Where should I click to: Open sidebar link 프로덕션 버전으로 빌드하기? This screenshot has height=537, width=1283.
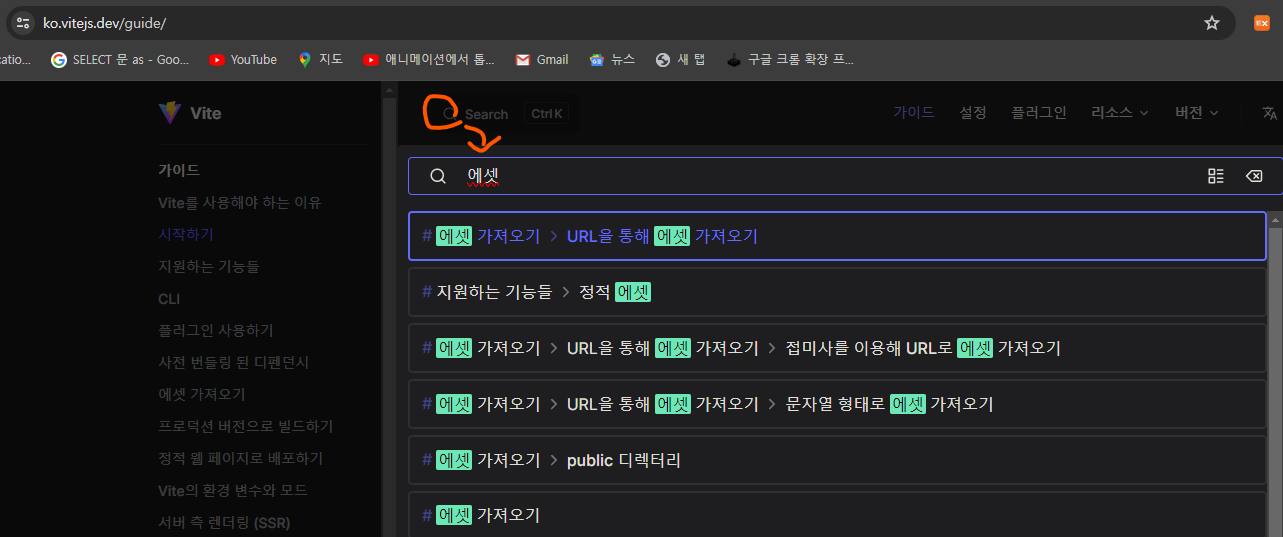(245, 426)
